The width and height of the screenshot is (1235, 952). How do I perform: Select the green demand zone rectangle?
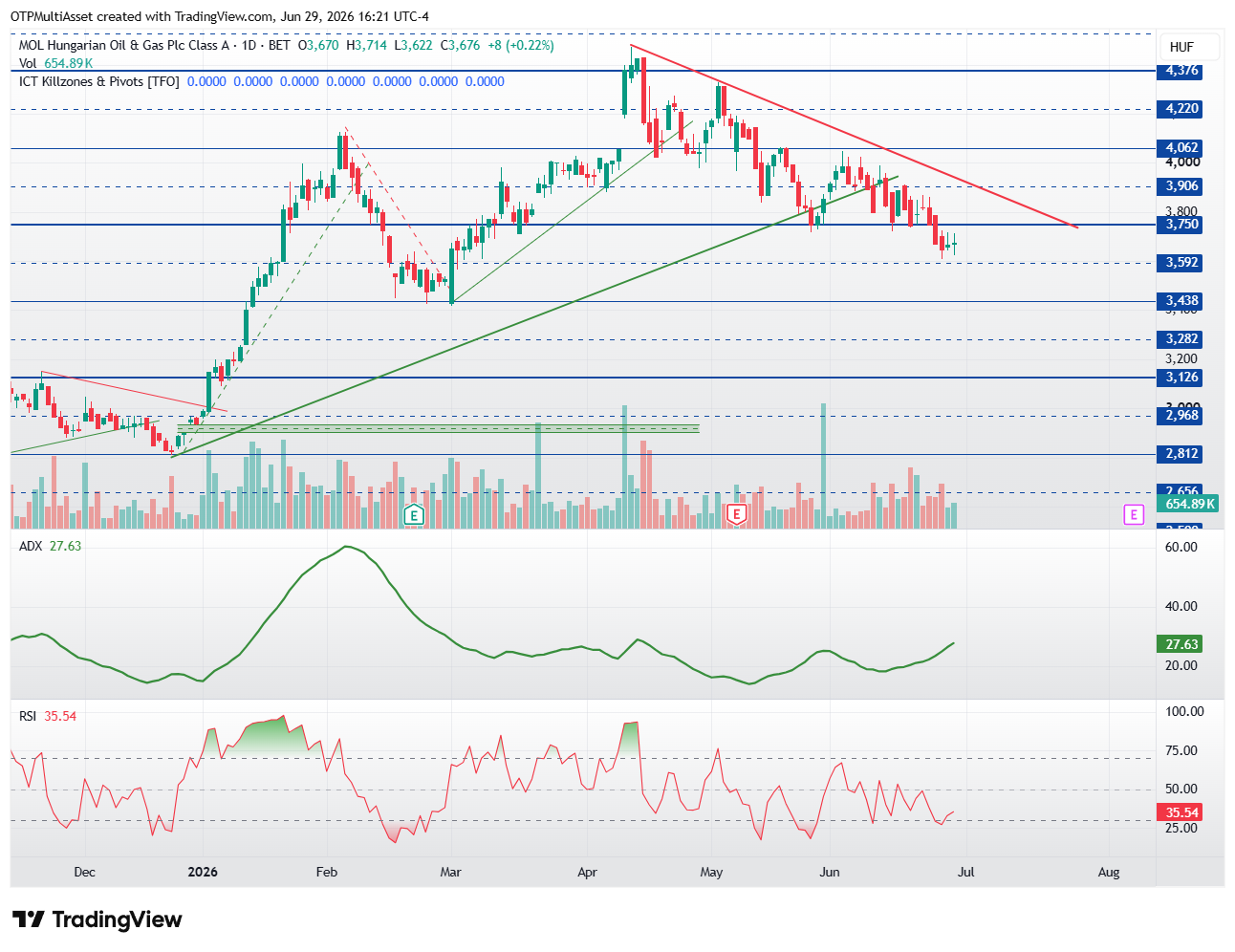(438, 428)
